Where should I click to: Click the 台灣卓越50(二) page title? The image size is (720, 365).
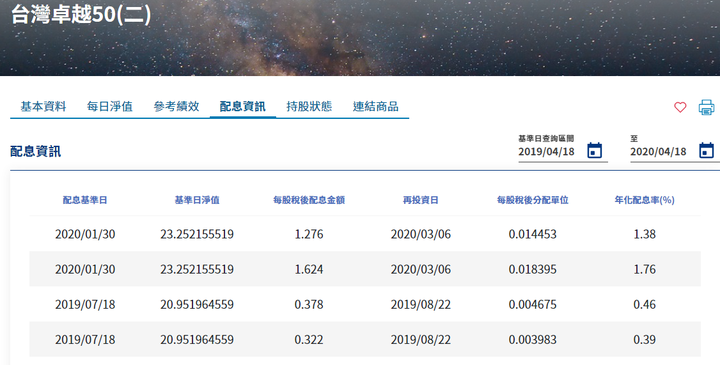point(81,14)
